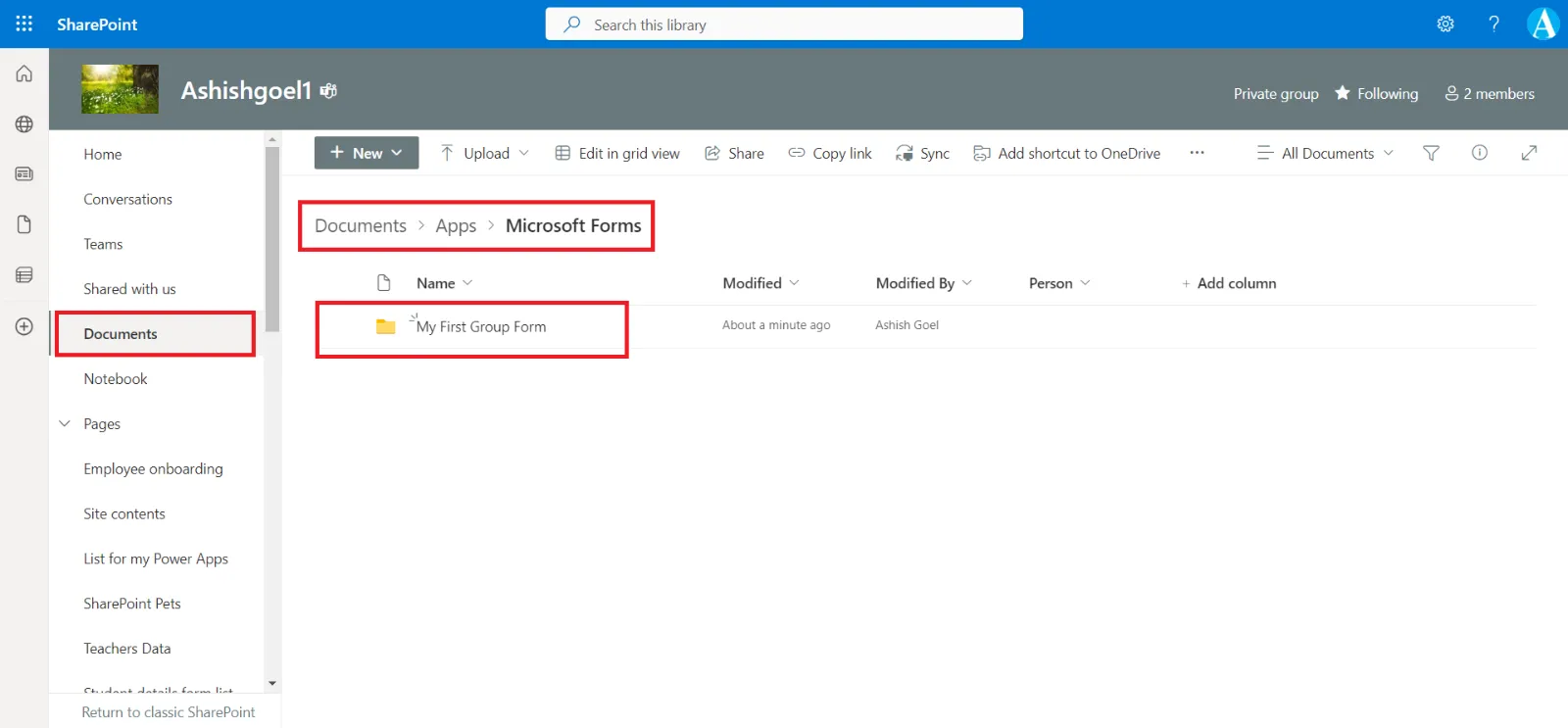Go to the SharePoint home icon in app bar
1568x728 pixels.
pos(24,73)
